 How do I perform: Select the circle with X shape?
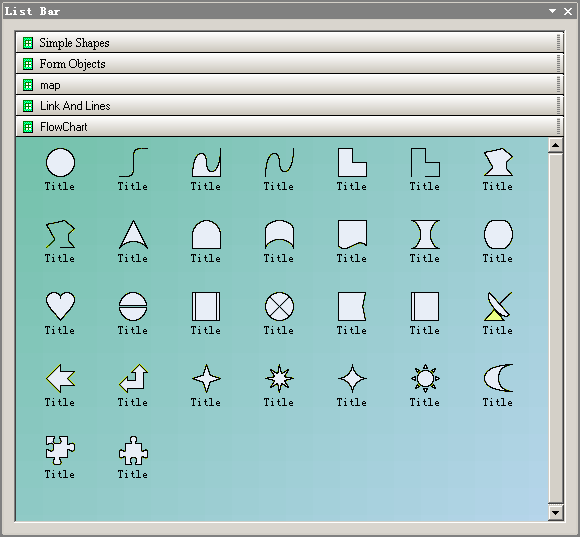pyautogui.click(x=279, y=306)
